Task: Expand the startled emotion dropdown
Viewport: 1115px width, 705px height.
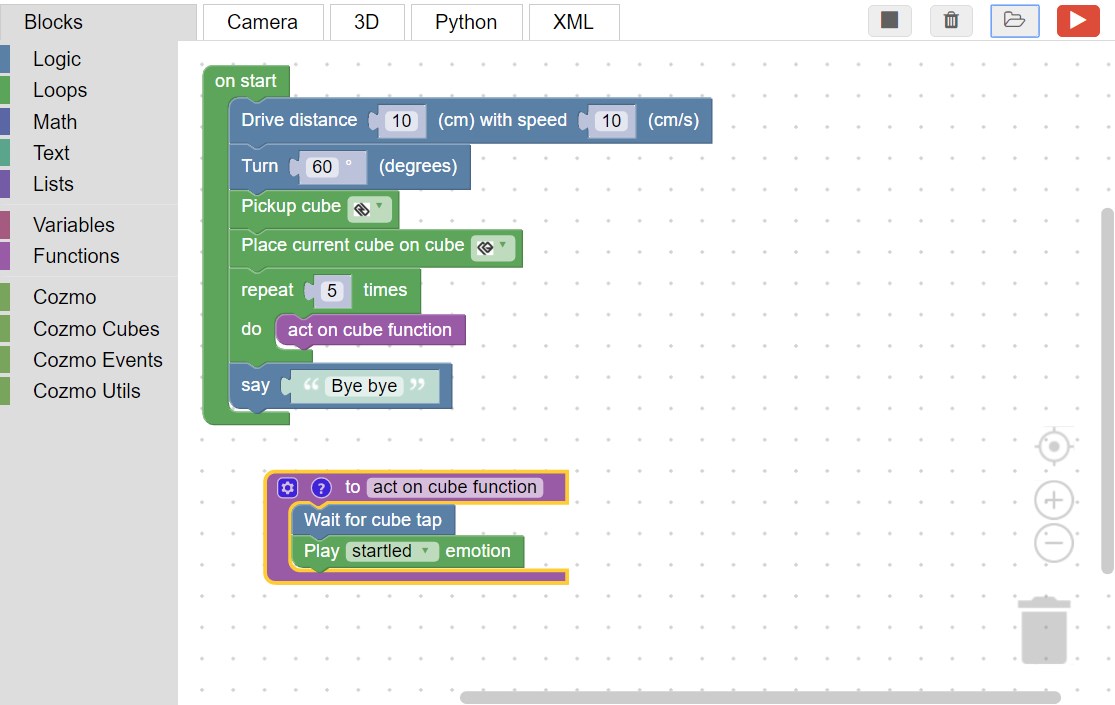Action: coord(391,551)
